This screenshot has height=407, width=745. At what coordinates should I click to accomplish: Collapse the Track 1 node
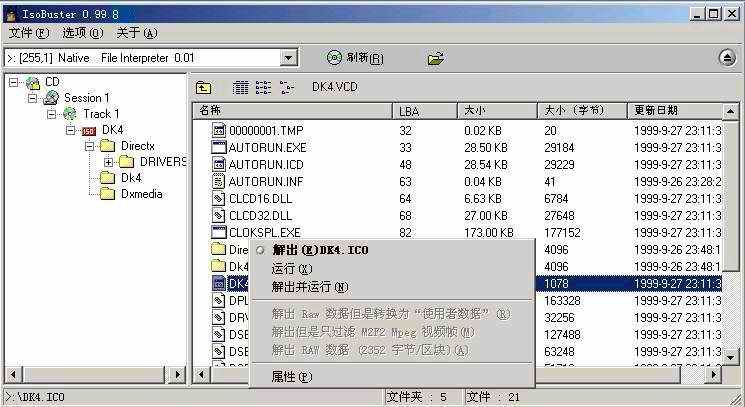pyautogui.click(x=51, y=114)
